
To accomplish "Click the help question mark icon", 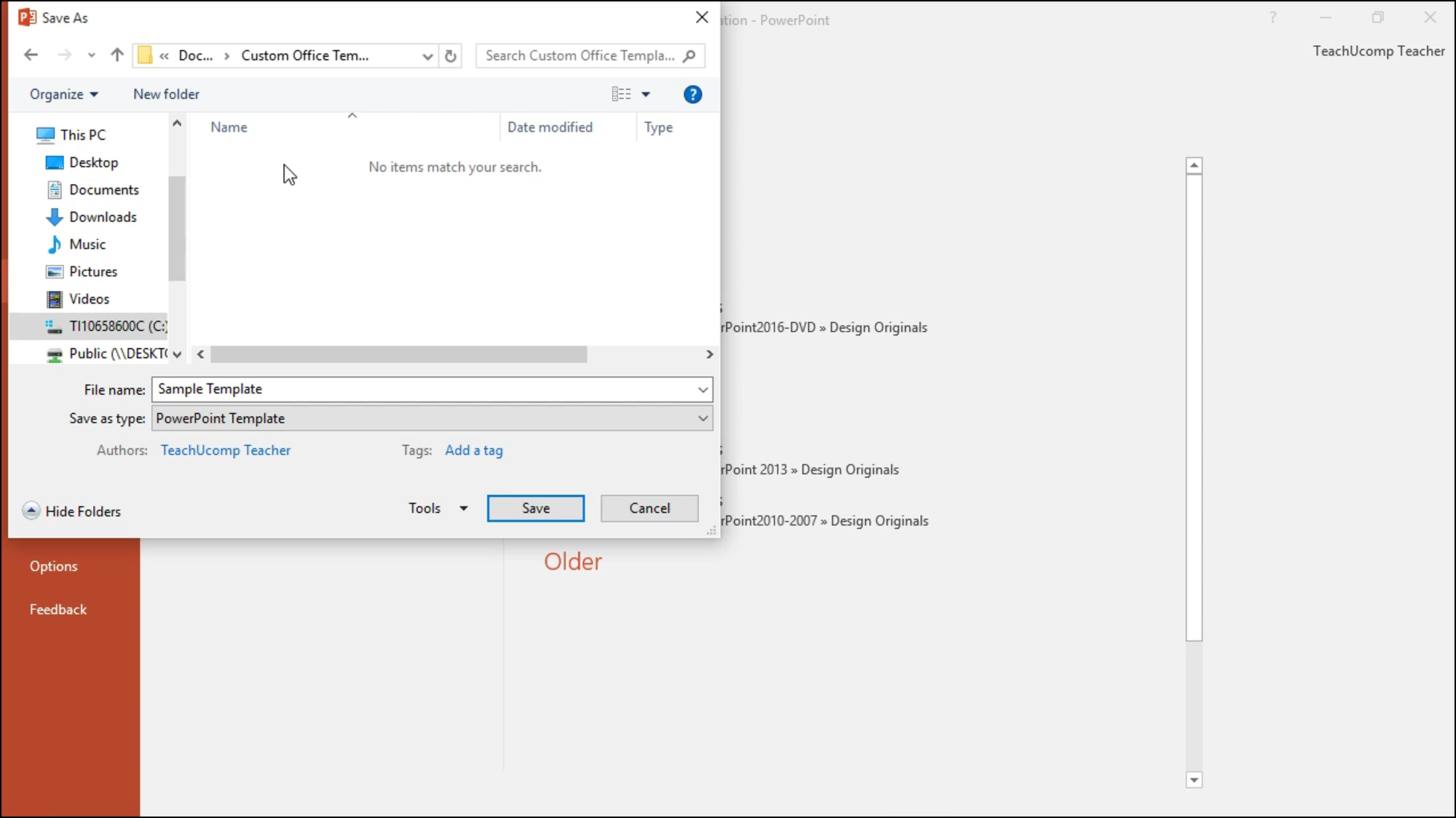I will coord(693,94).
